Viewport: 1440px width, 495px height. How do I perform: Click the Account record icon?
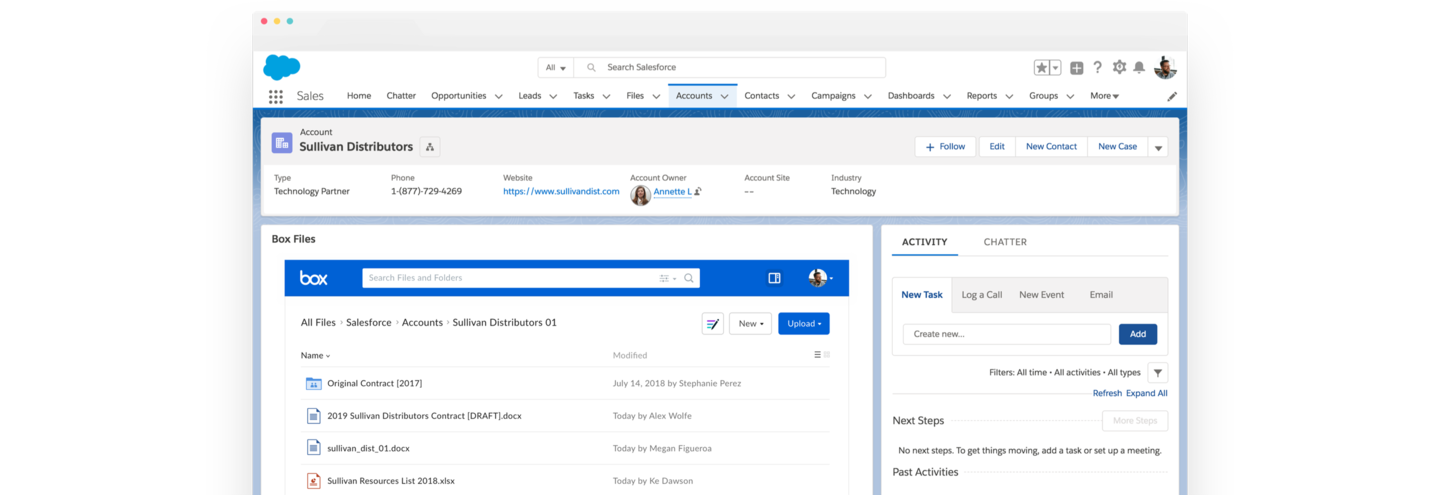(282, 143)
